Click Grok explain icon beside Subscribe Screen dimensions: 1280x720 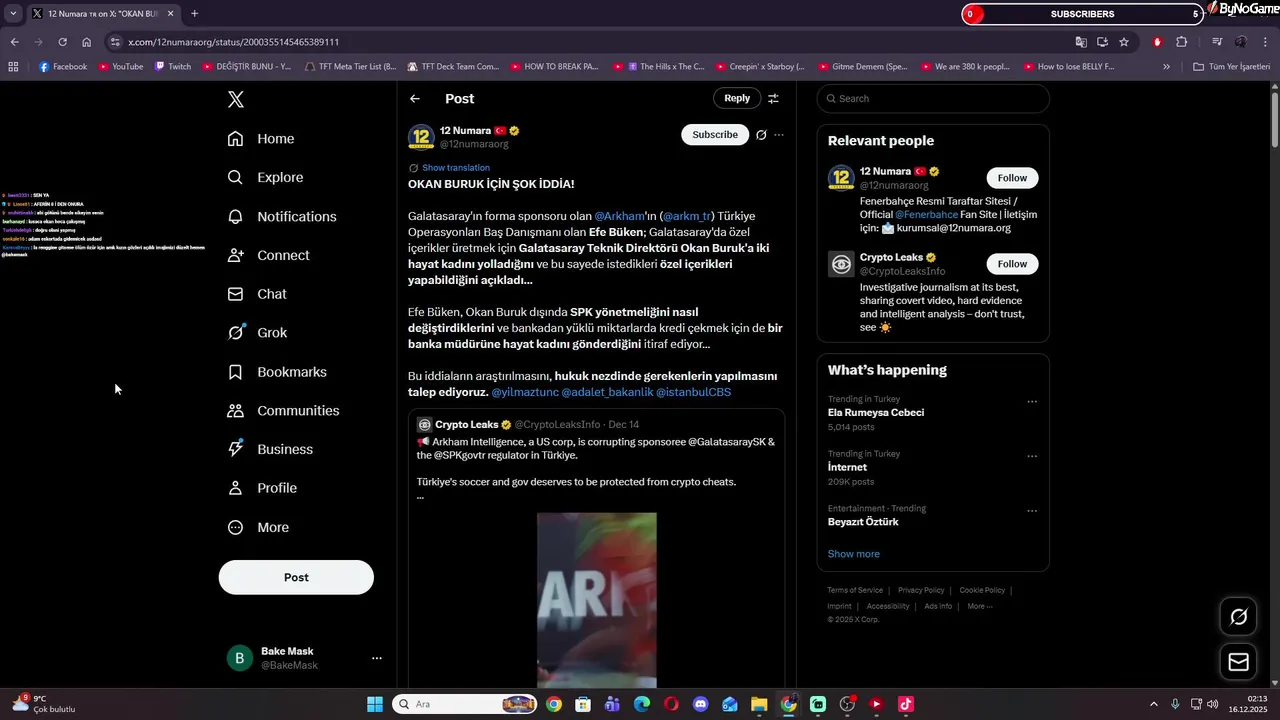pos(761,135)
